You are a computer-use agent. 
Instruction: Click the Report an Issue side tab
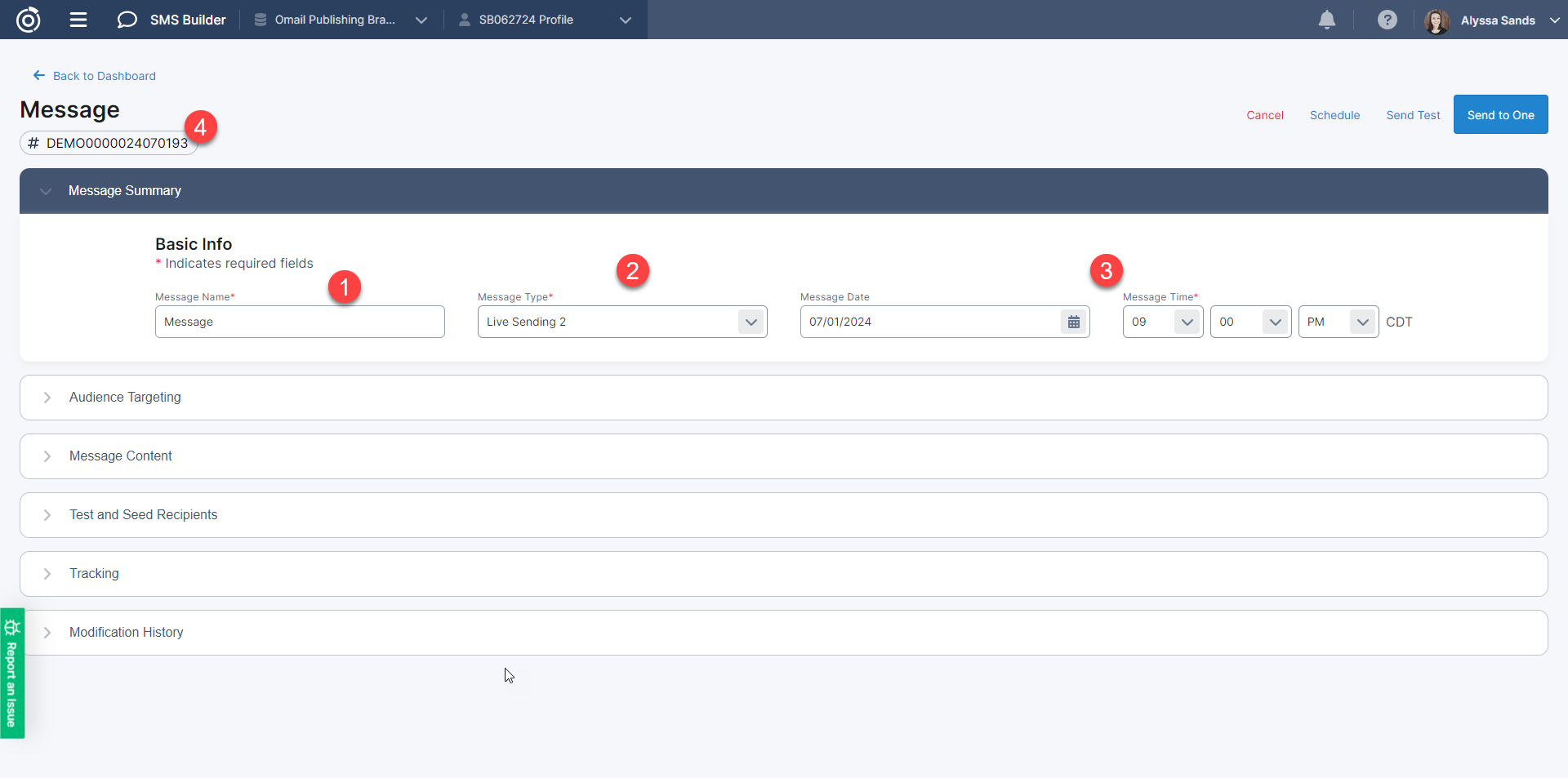pyautogui.click(x=11, y=673)
